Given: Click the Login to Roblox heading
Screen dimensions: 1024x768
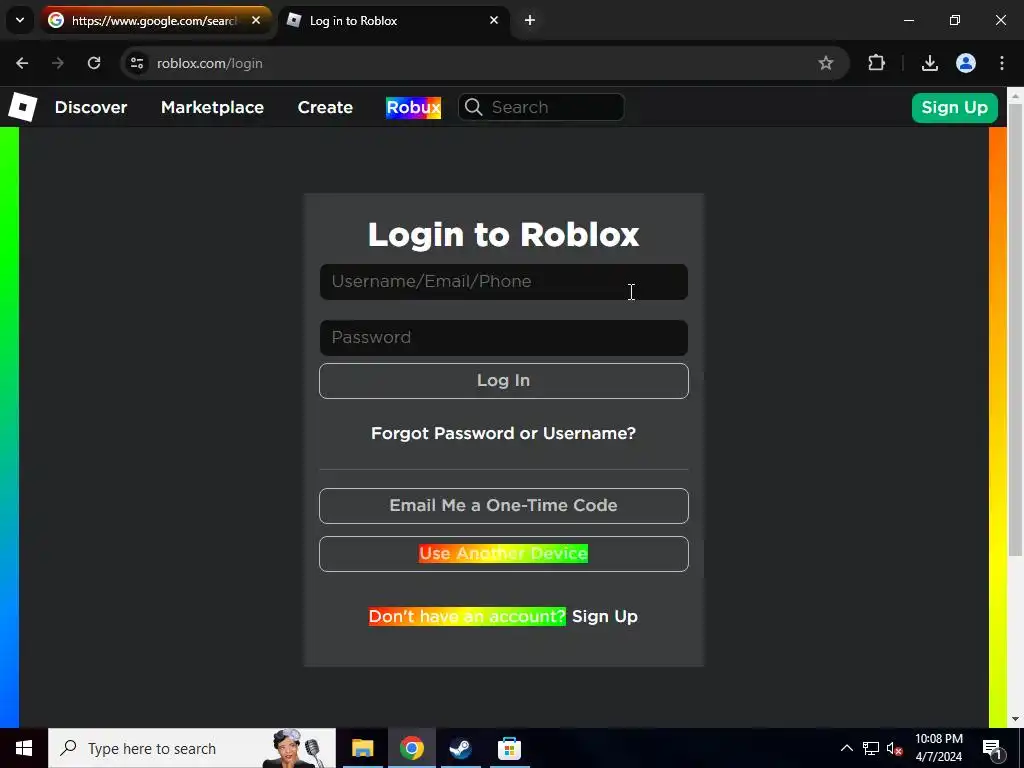Looking at the screenshot, I should point(504,234).
